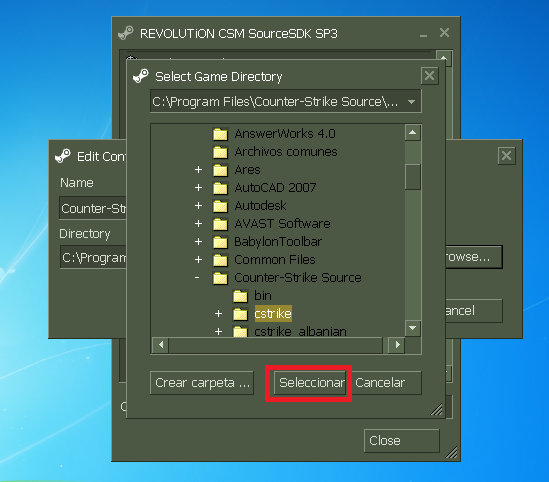Select the Counter-Strike Source folder name

pos(298,278)
